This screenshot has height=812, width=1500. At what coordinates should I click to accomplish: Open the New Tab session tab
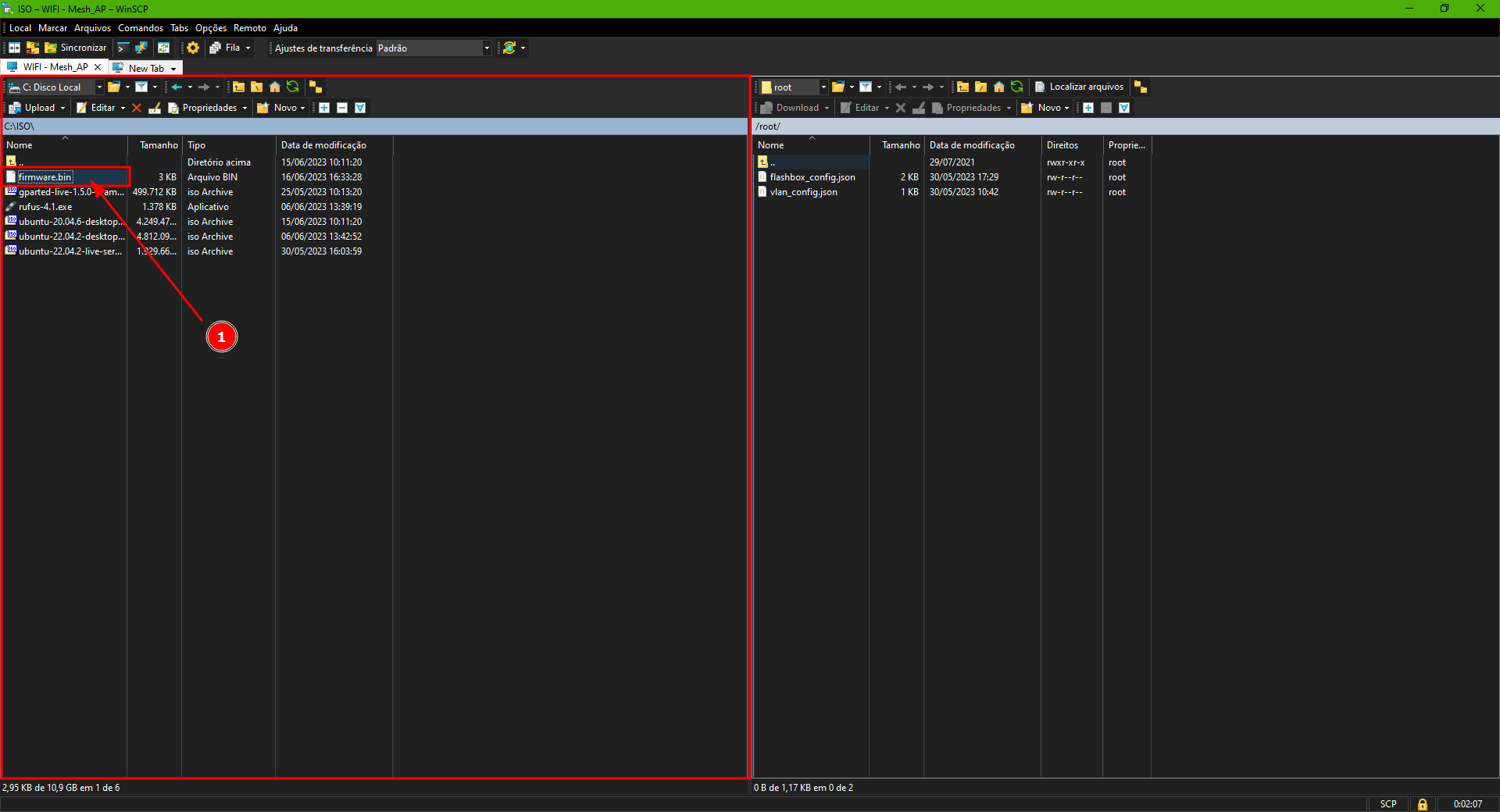[x=146, y=68]
